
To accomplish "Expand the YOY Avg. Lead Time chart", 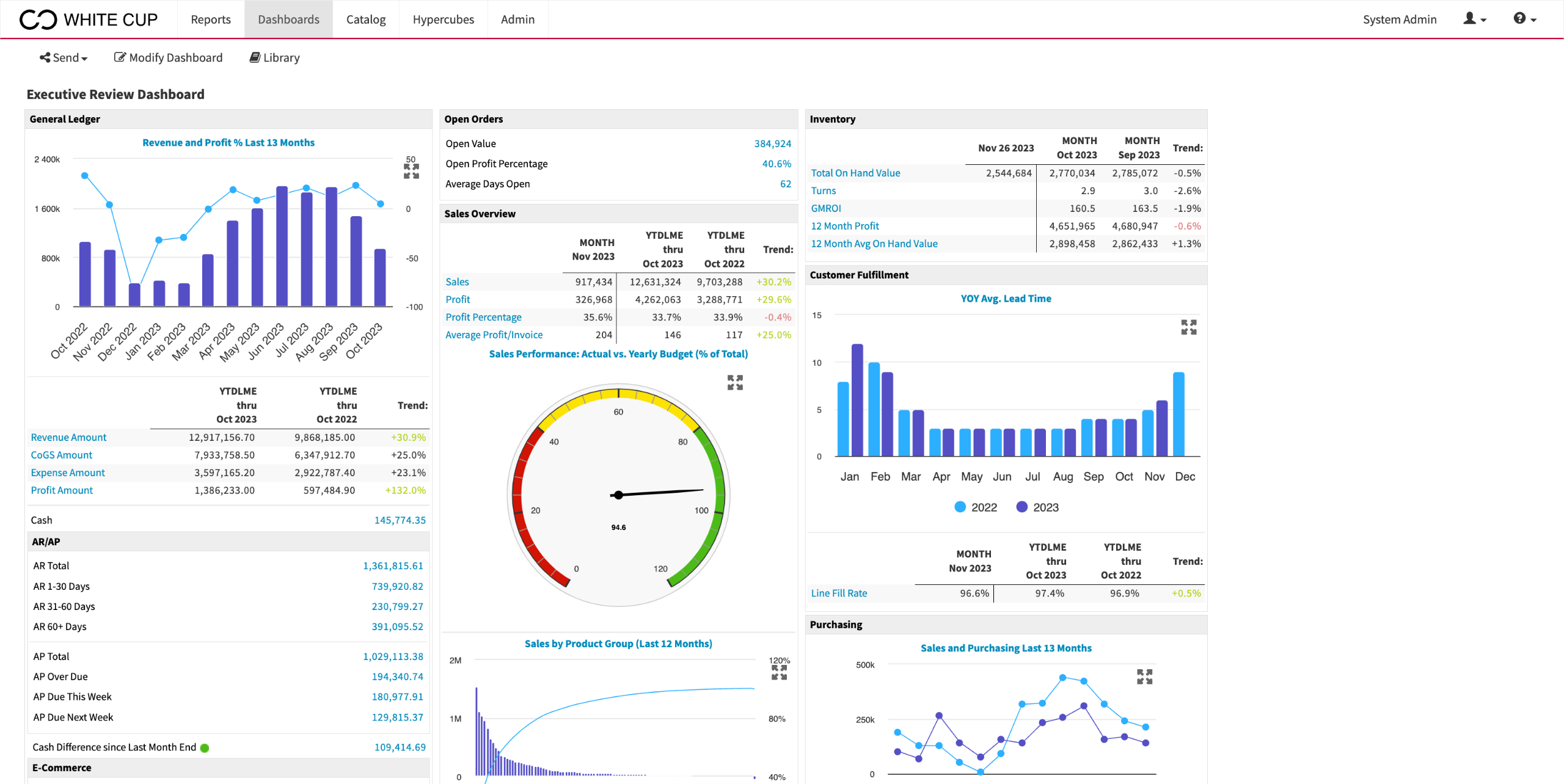I will (x=1188, y=327).
